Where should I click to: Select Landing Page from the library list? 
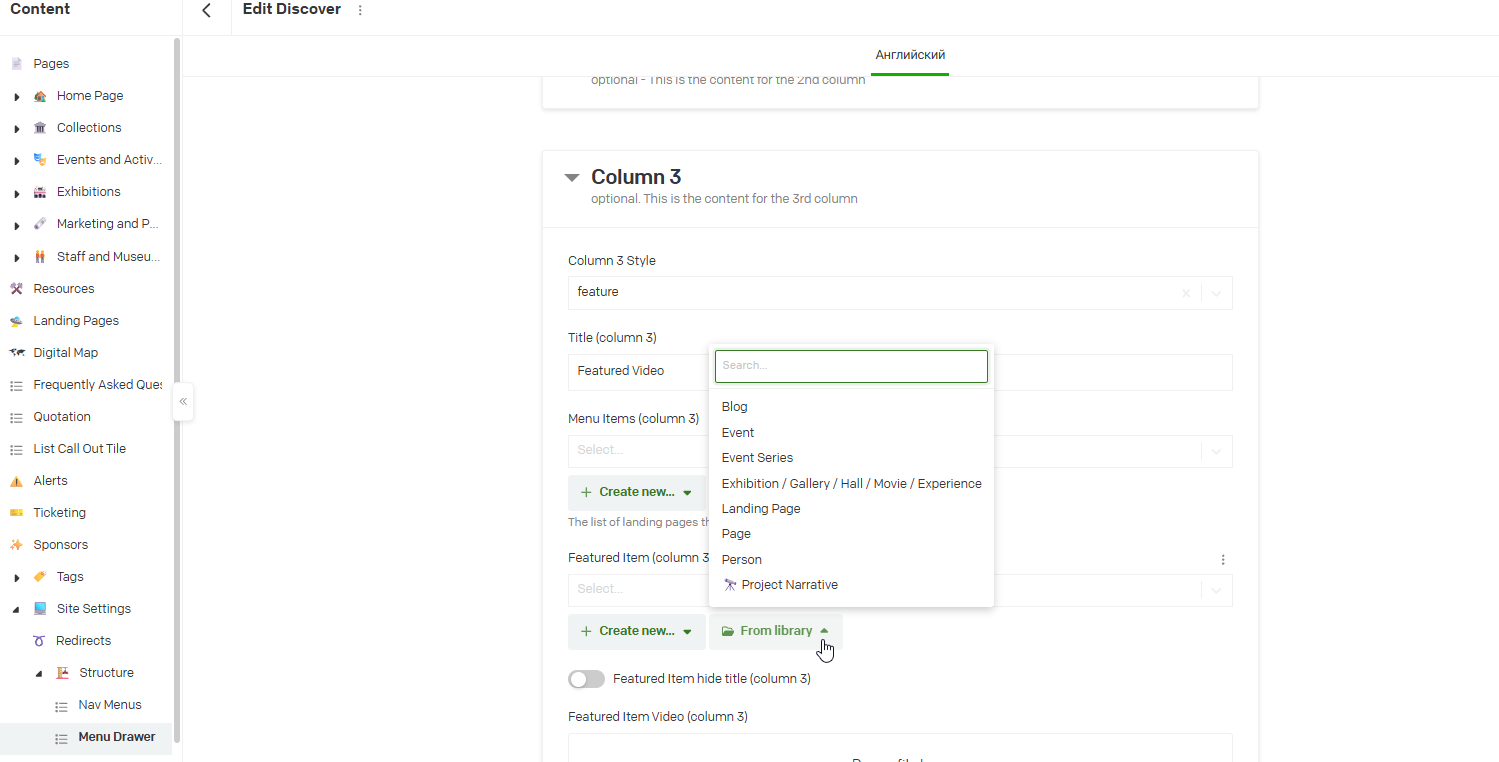coord(761,509)
